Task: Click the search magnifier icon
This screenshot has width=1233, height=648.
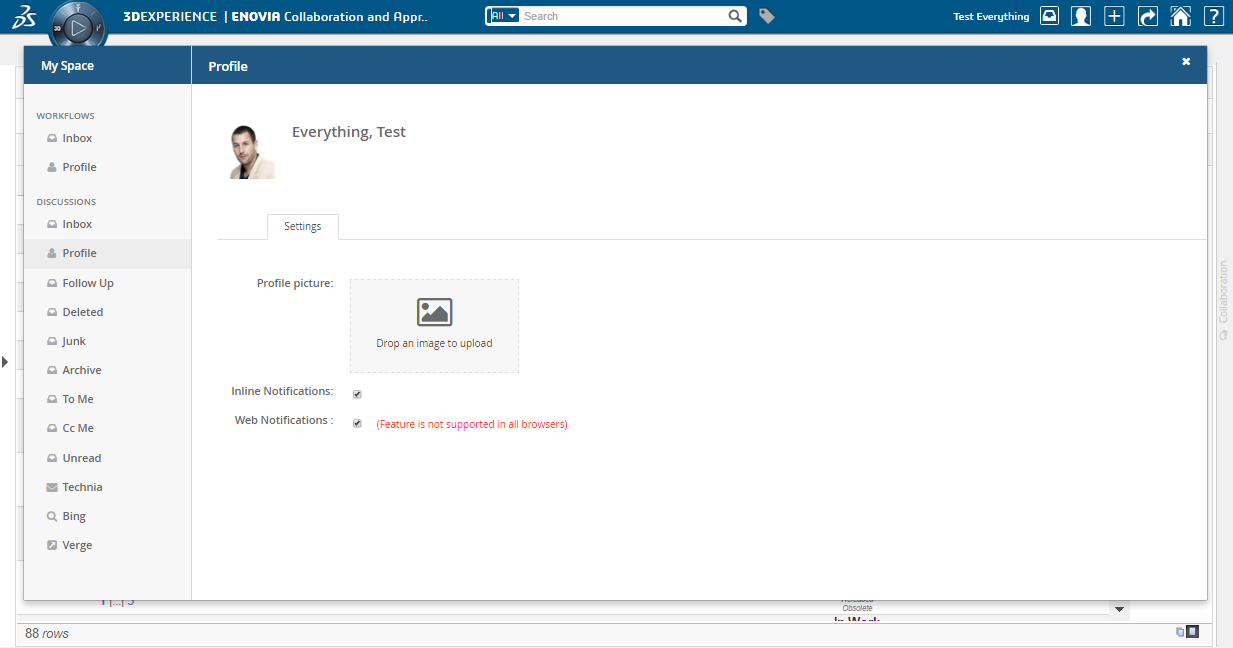Action: click(x=735, y=16)
